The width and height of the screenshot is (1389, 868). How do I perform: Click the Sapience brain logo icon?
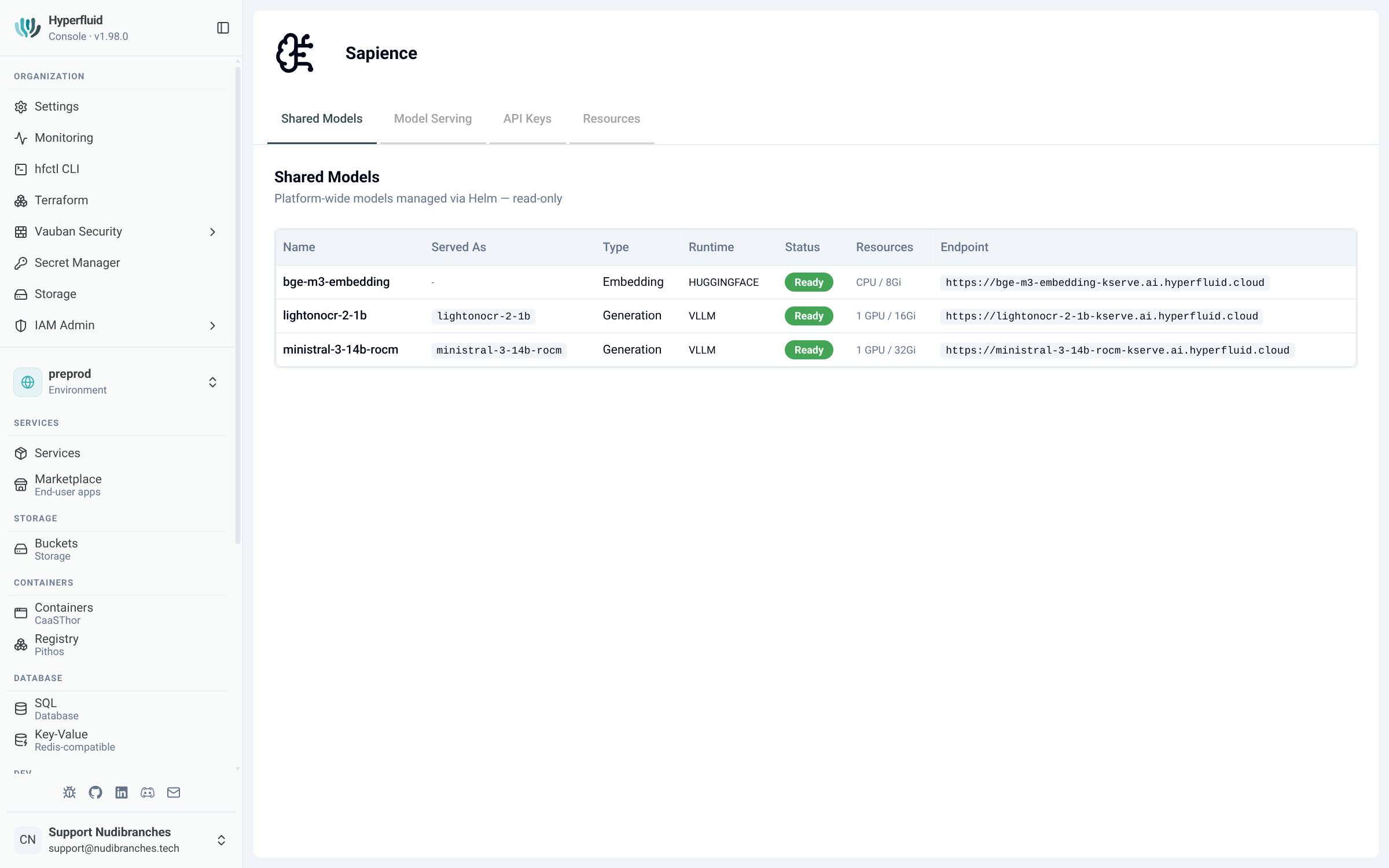point(295,53)
